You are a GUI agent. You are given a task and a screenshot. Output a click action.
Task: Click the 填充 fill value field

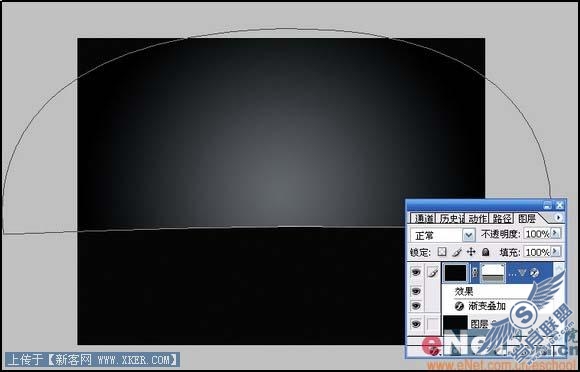coord(537,253)
